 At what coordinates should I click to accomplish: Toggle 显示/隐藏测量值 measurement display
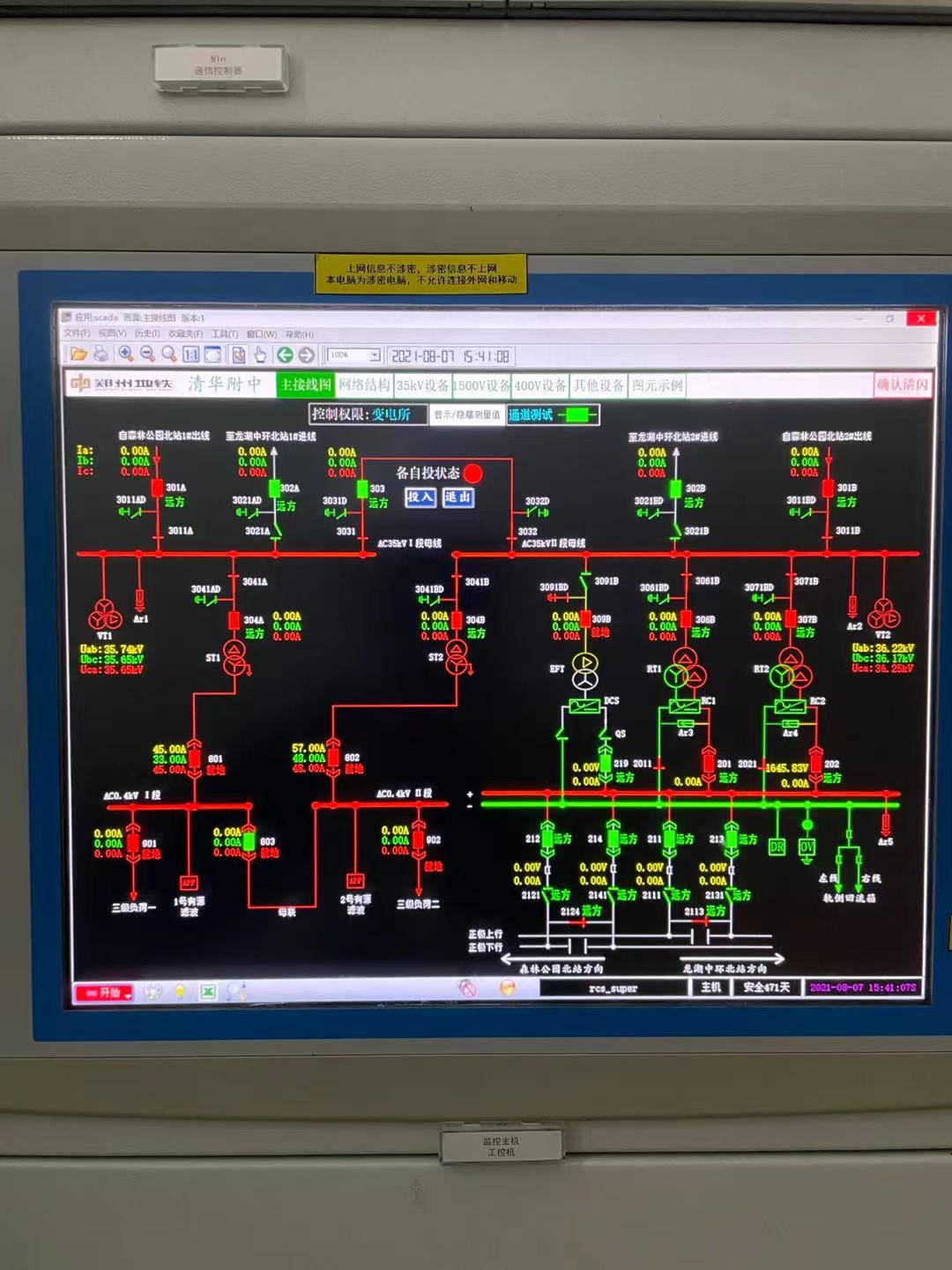click(x=466, y=415)
